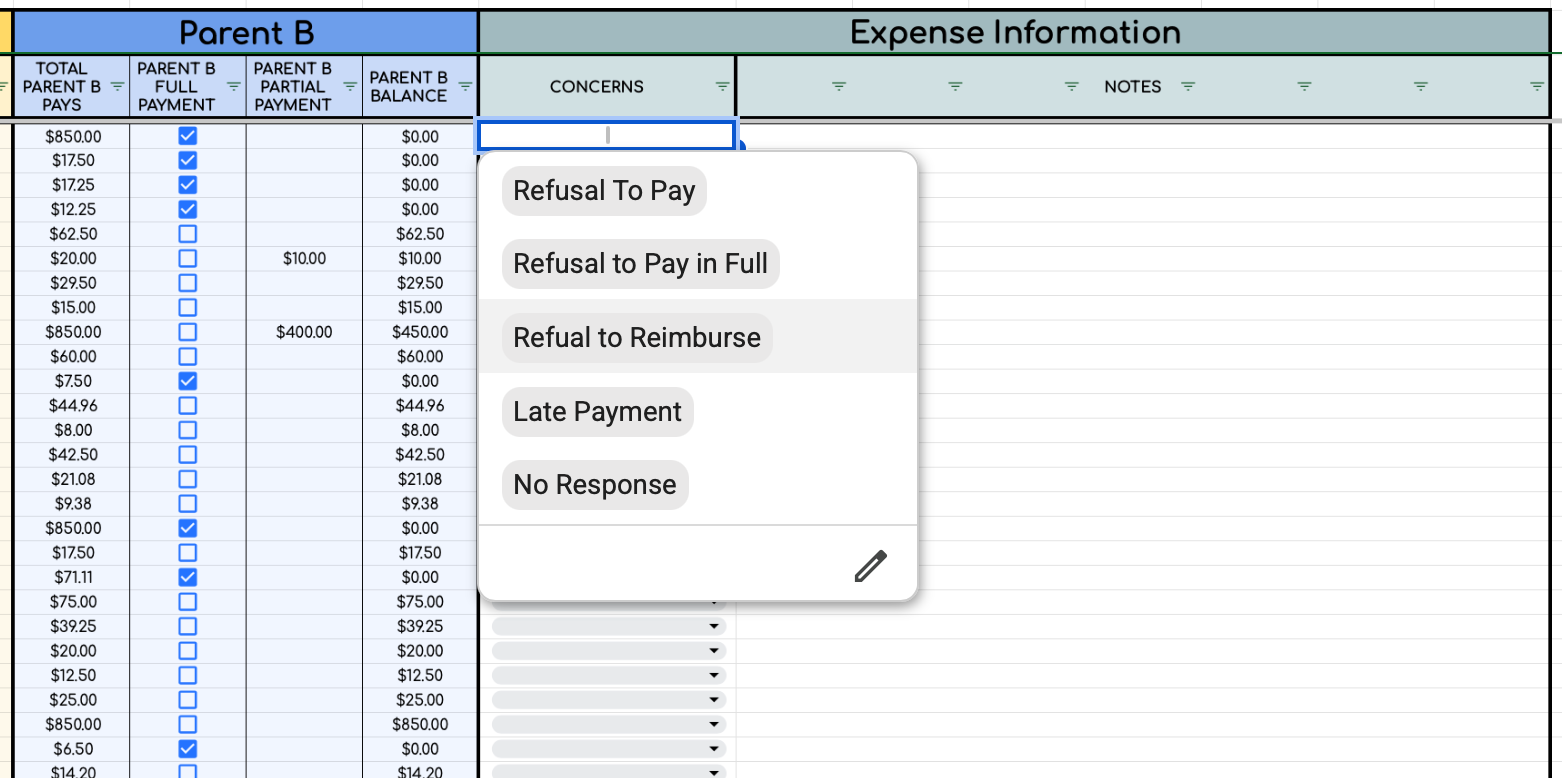Select the $9.38 balance cell

tap(420, 504)
